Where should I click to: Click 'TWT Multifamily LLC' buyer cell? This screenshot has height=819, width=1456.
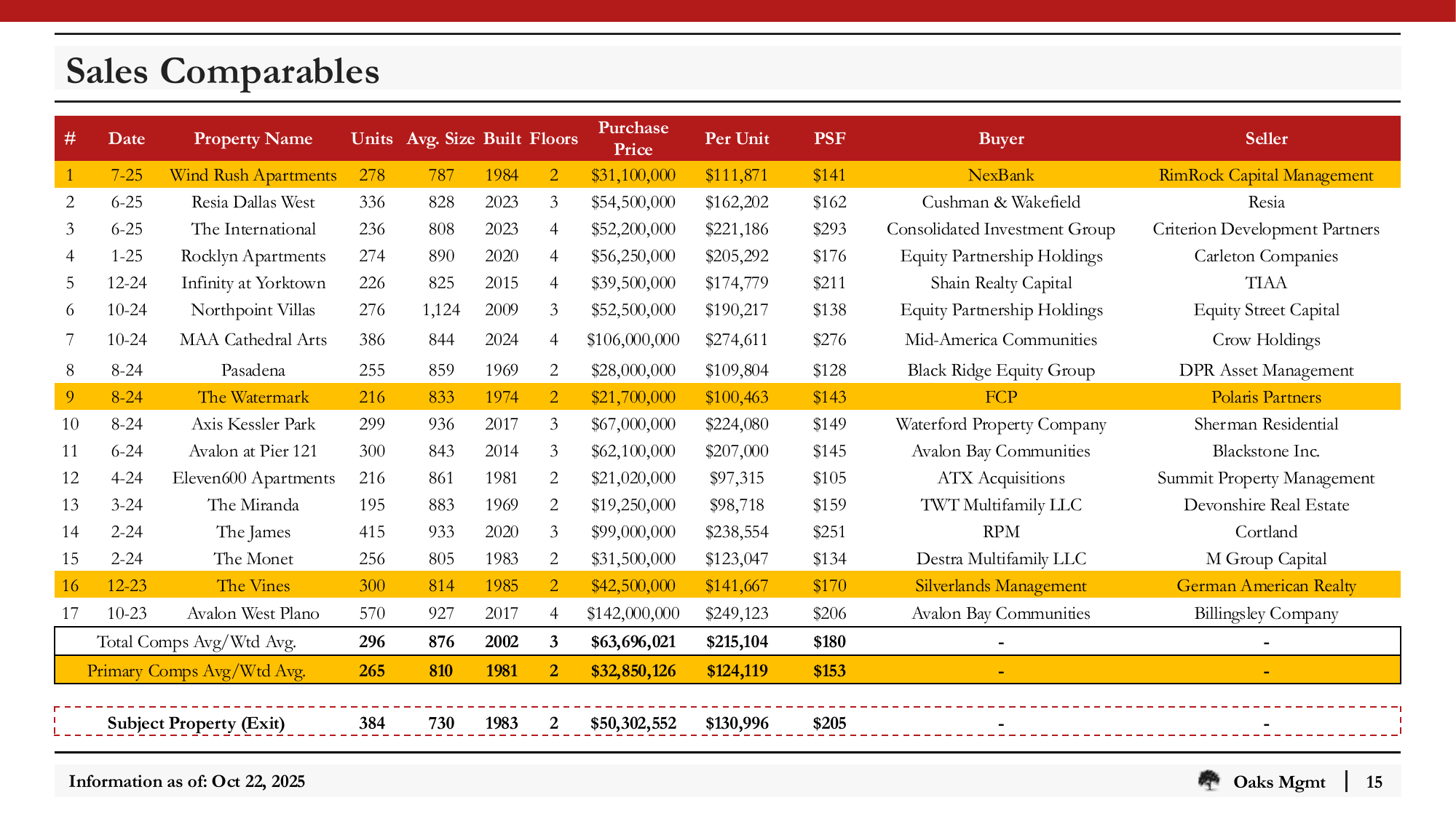(x=1001, y=505)
